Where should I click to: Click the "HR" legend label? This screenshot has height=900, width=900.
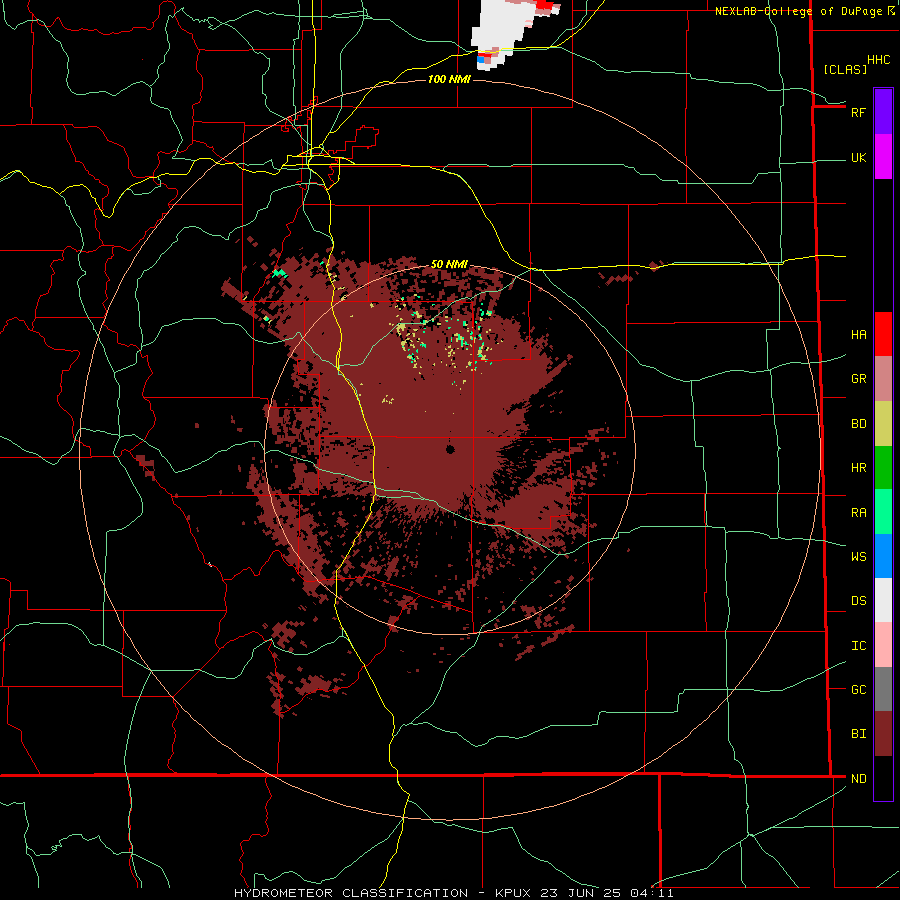(858, 468)
